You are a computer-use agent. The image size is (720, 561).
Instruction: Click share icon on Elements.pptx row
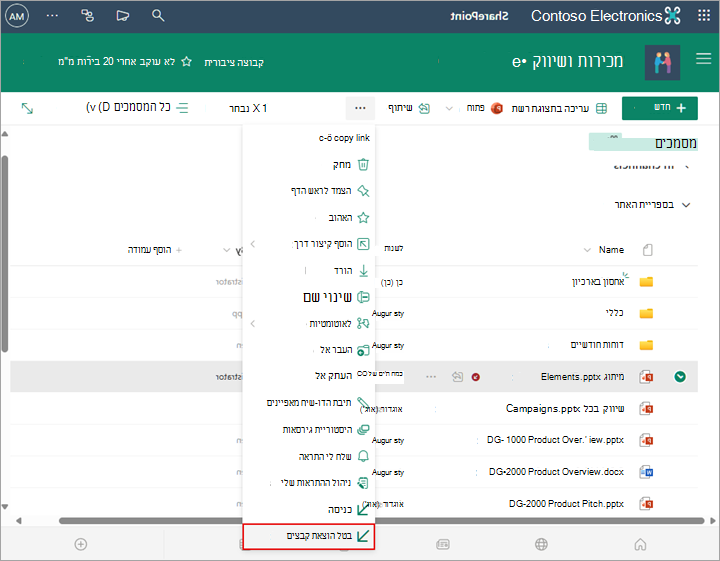point(457,377)
